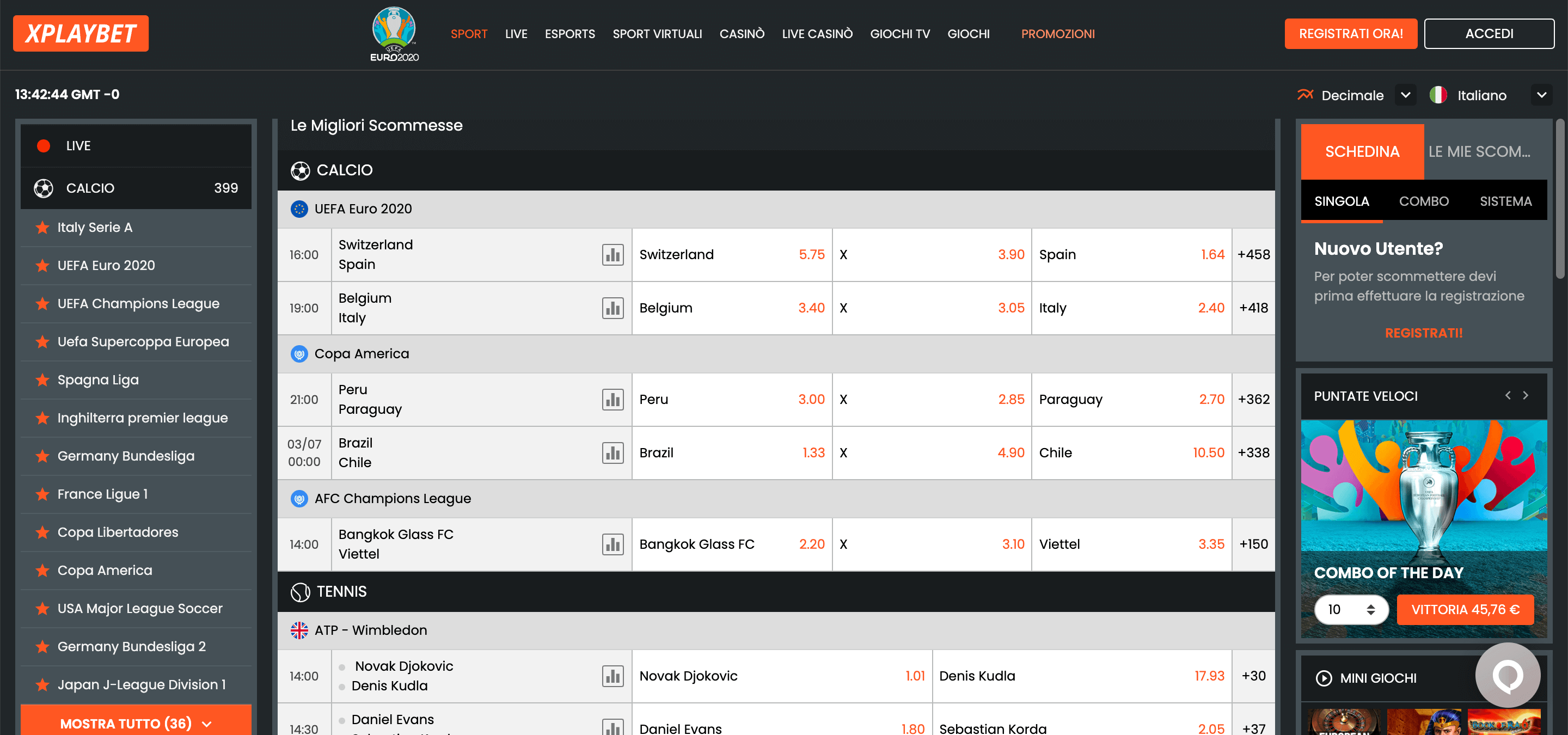Click the MINI GIOCHI play icon
Image resolution: width=1568 pixels, height=735 pixels.
click(x=1325, y=678)
